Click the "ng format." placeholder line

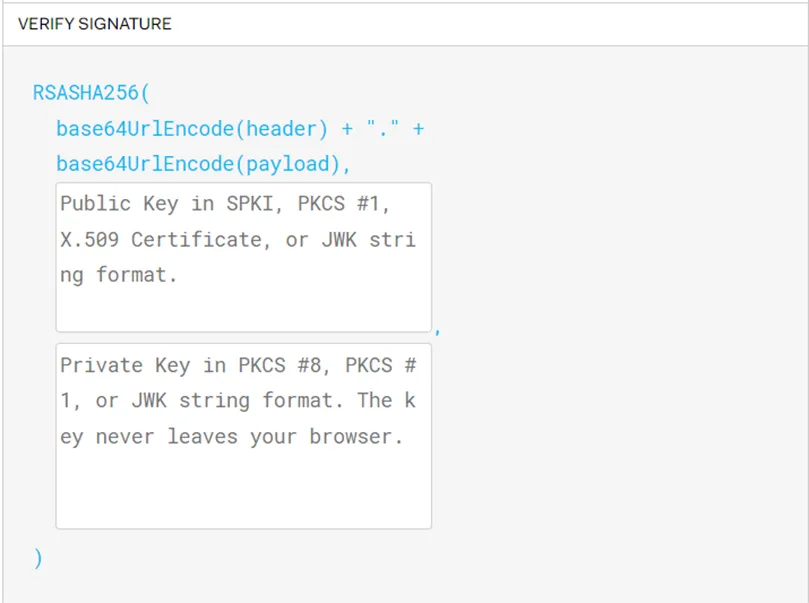pyautogui.click(x=119, y=275)
